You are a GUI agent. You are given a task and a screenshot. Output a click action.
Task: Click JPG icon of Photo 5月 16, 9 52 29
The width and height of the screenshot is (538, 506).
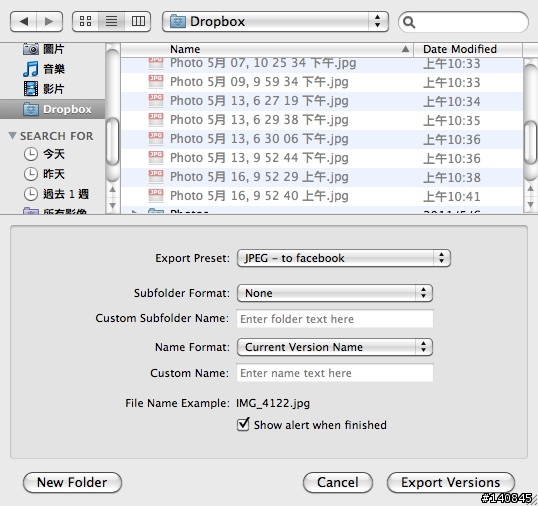156,176
